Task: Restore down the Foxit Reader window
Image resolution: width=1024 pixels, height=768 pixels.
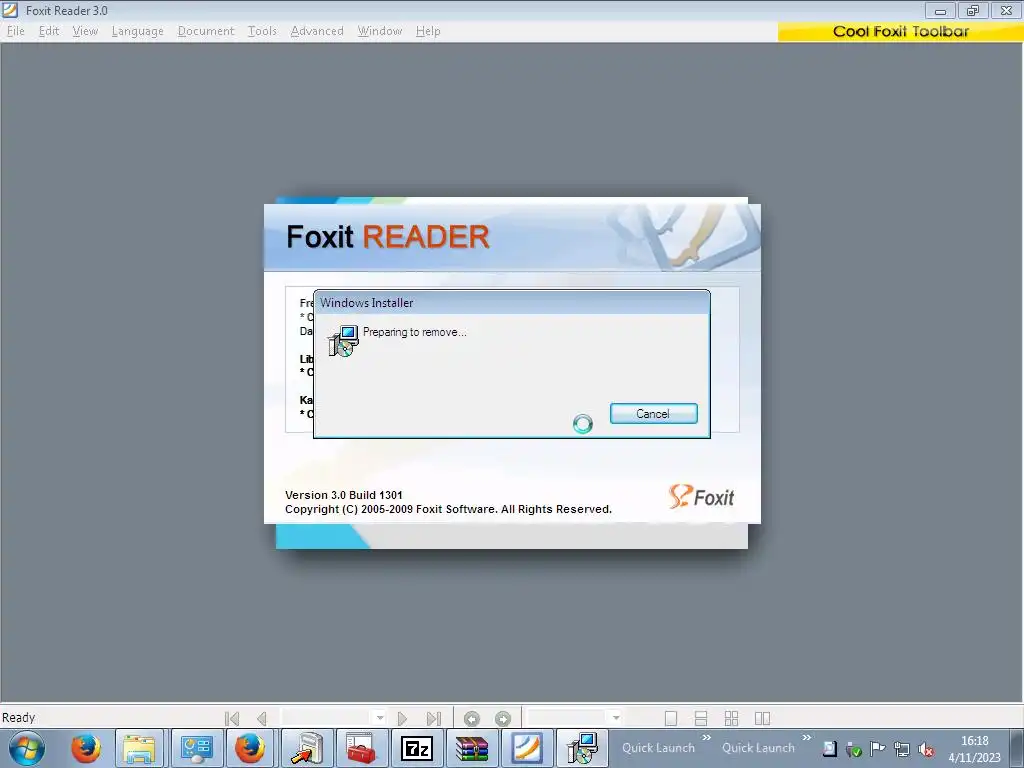Action: (972, 10)
